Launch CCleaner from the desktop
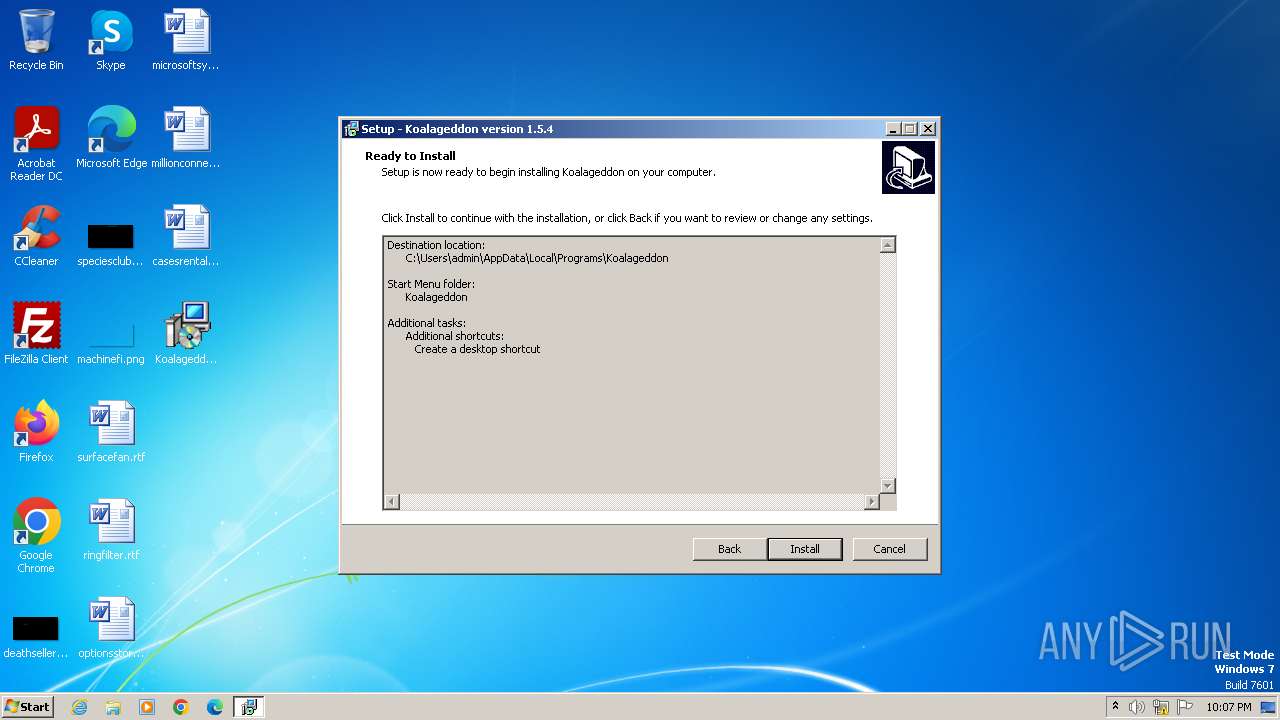The width and height of the screenshot is (1280, 720). coord(36,236)
